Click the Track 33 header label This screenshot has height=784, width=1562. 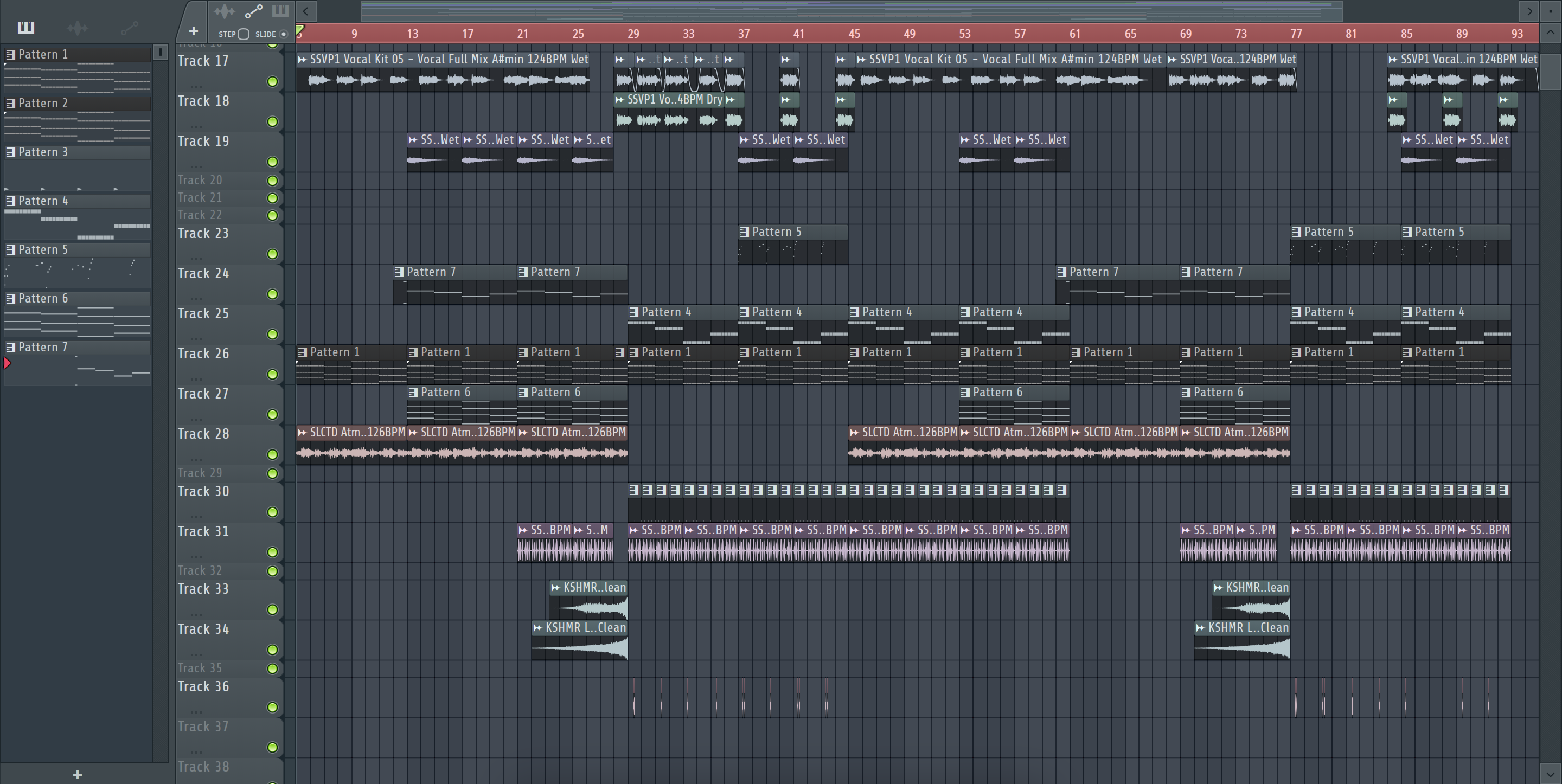click(x=203, y=589)
